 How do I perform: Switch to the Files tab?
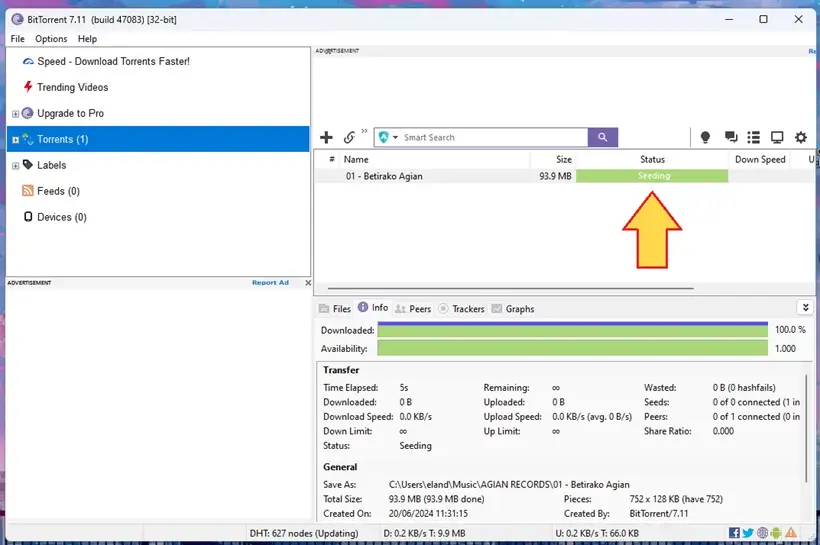335,309
